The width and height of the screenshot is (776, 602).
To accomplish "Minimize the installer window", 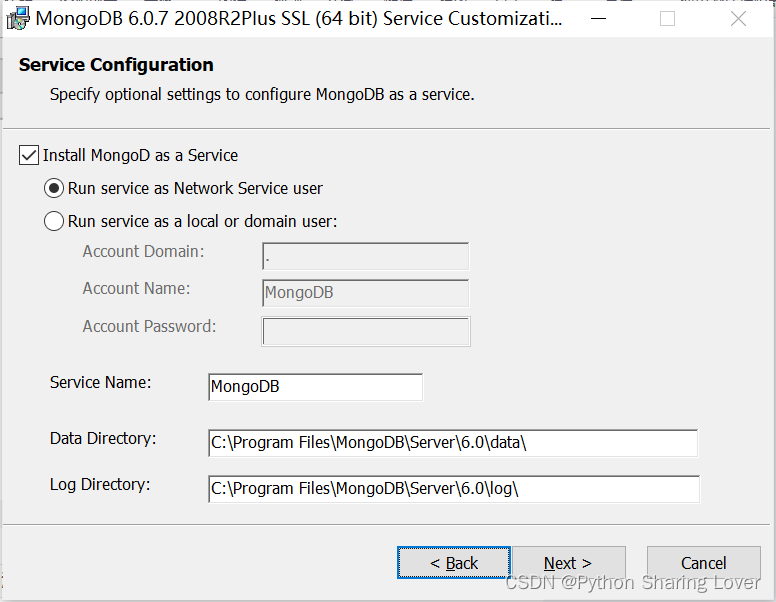I will pyautogui.click(x=598, y=19).
